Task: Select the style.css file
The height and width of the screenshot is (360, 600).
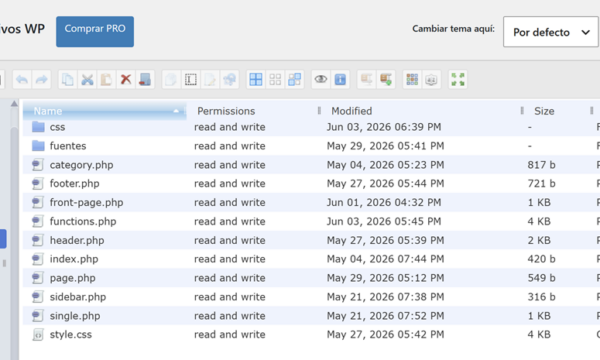Action: click(x=311, y=335)
